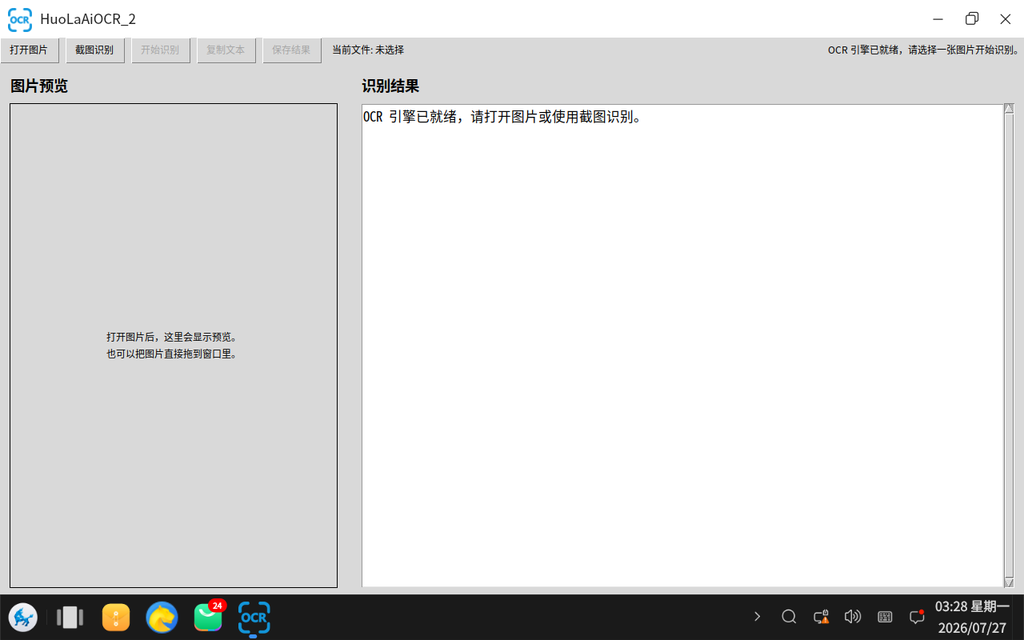Click the 图片预览 heading
The width and height of the screenshot is (1024, 640).
pyautogui.click(x=39, y=86)
